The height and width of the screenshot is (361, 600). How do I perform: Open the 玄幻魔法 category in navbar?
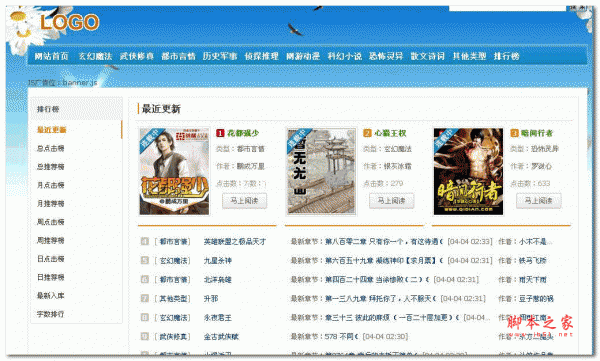pyautogui.click(x=95, y=56)
